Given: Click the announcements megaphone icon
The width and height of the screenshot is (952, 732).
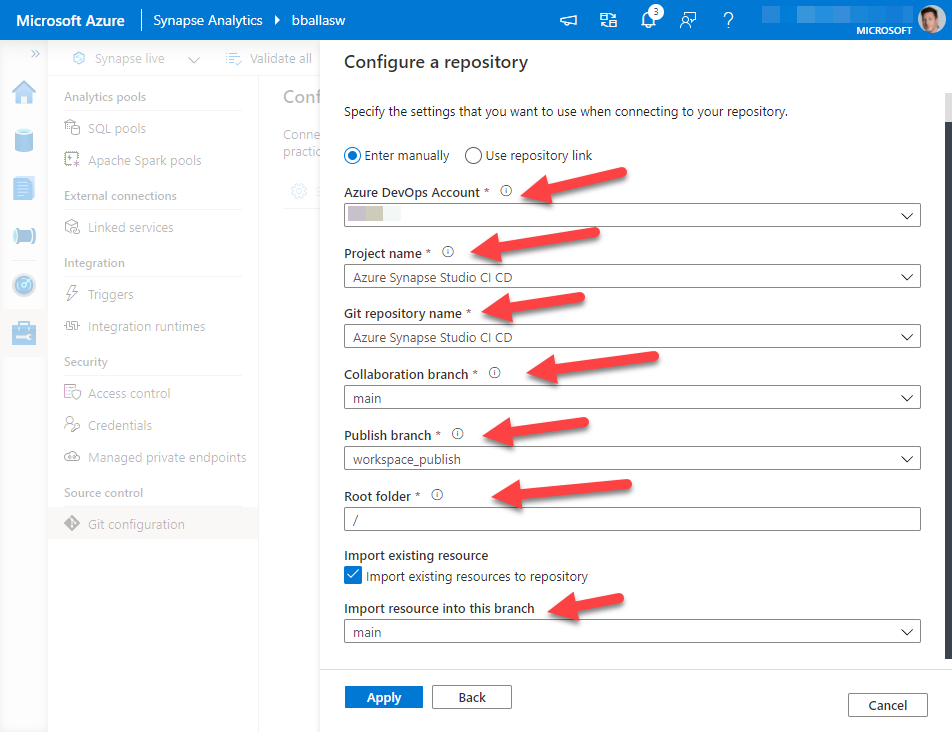Looking at the screenshot, I should (x=568, y=20).
